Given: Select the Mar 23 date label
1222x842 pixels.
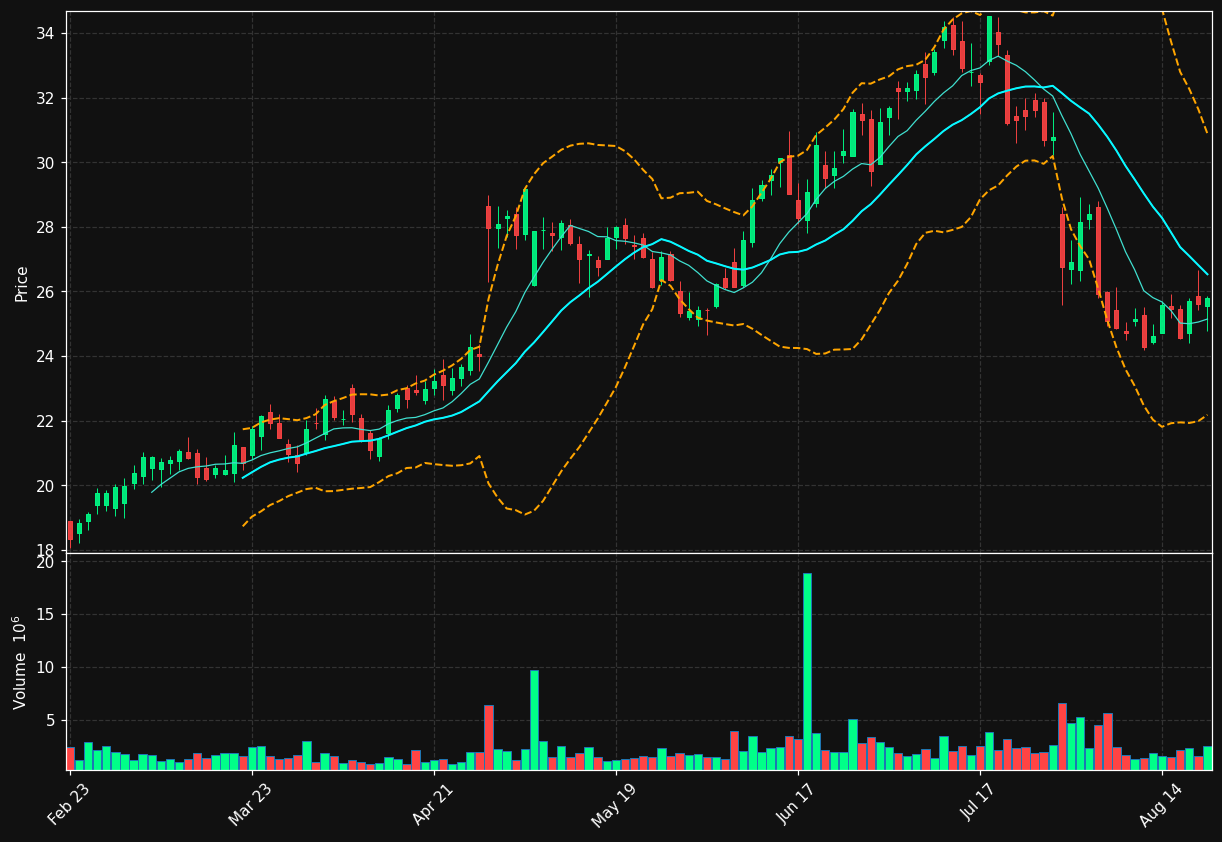Looking at the screenshot, I should [250, 804].
